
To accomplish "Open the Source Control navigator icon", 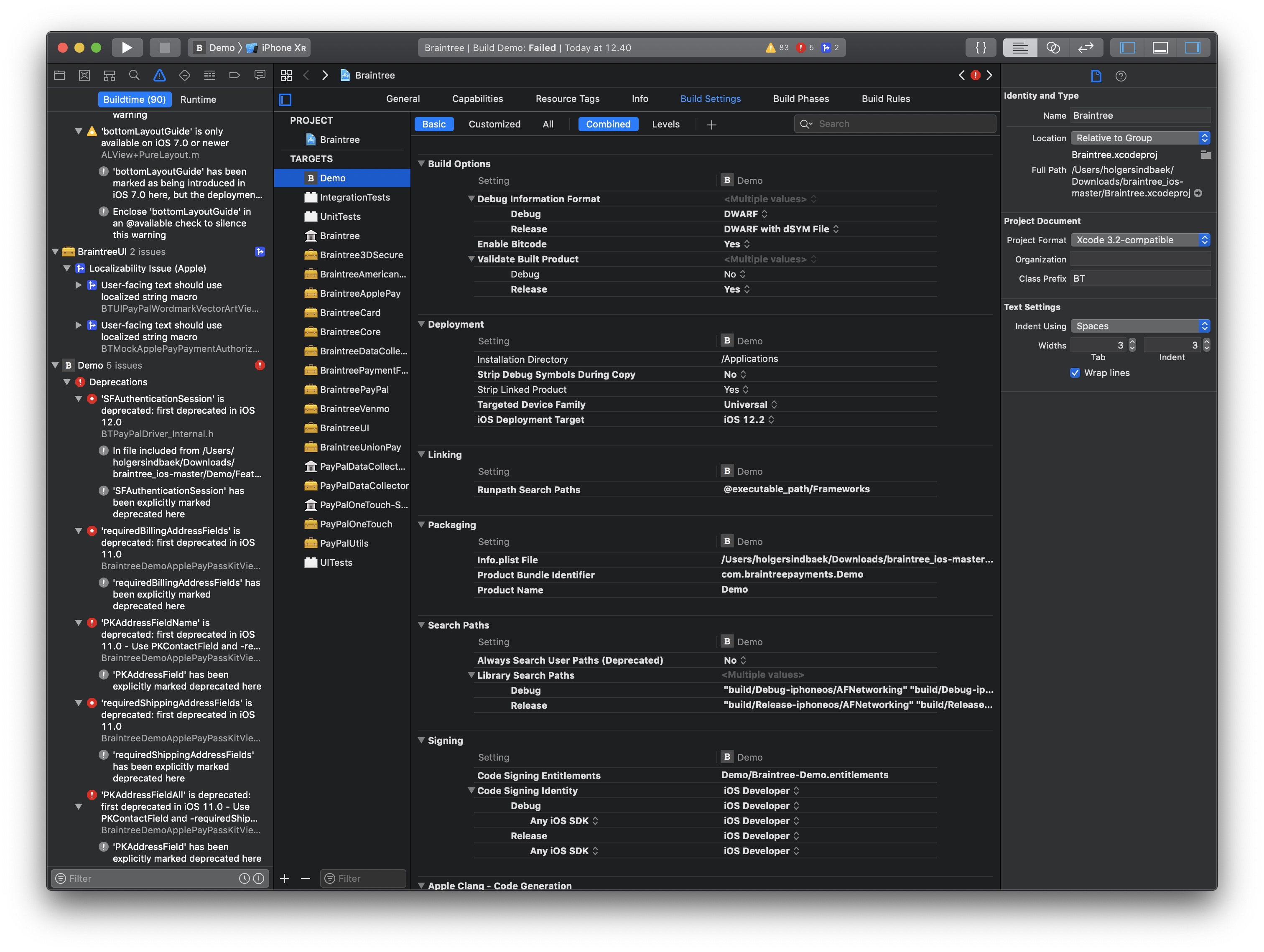I will point(84,75).
